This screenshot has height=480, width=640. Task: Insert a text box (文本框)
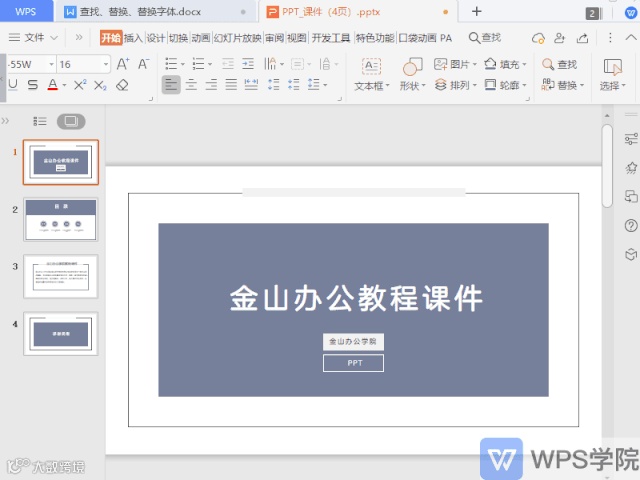click(x=371, y=75)
